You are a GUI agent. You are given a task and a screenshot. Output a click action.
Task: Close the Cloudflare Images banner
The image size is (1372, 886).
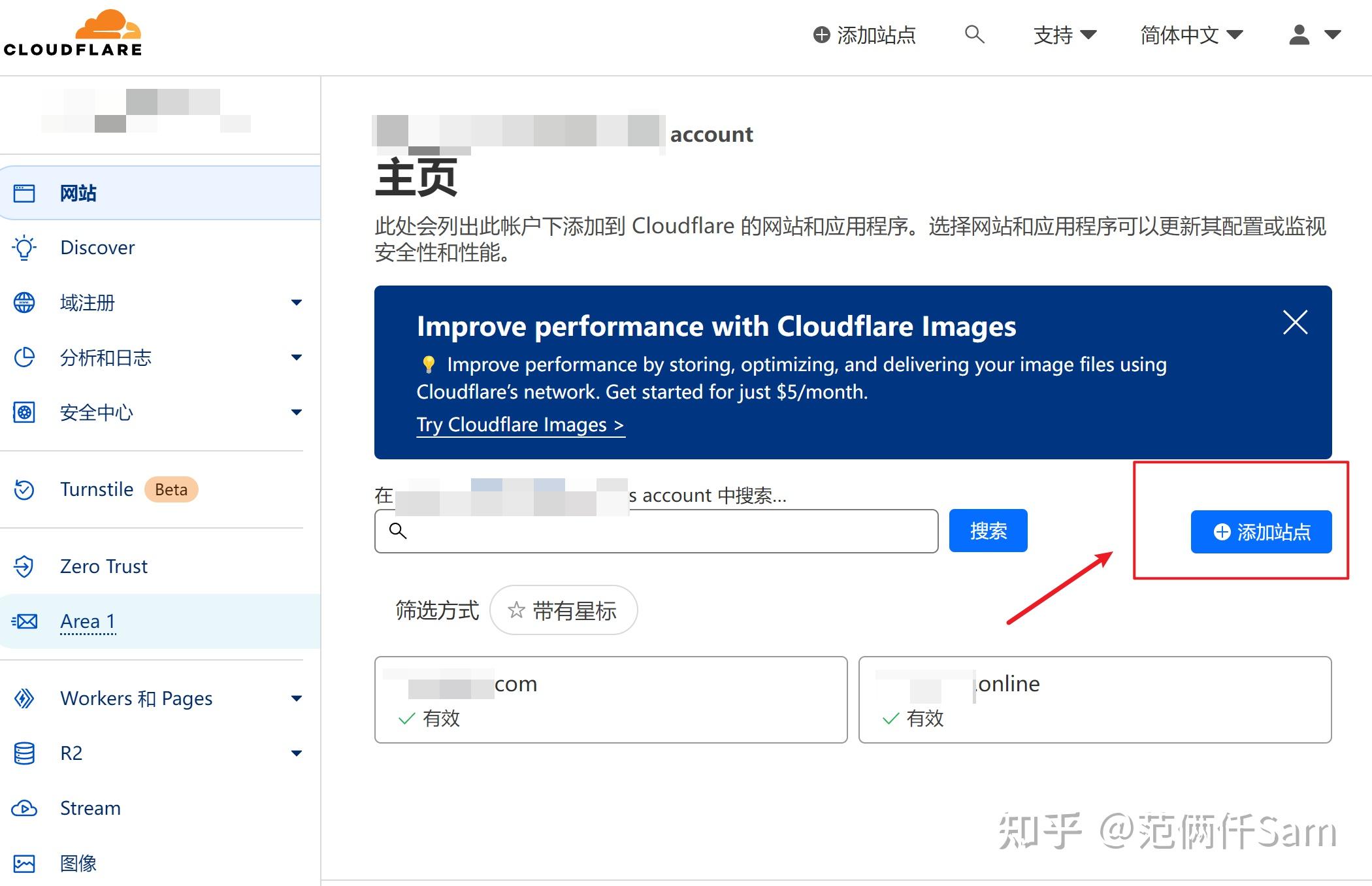[x=1295, y=322]
